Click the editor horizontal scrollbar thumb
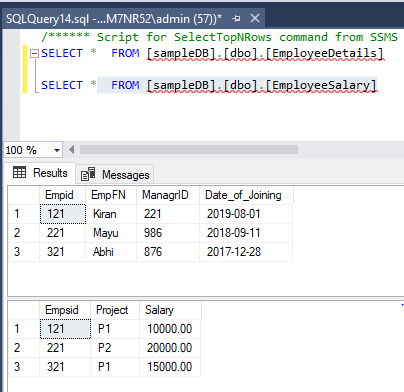404x392 pixels. (189, 150)
